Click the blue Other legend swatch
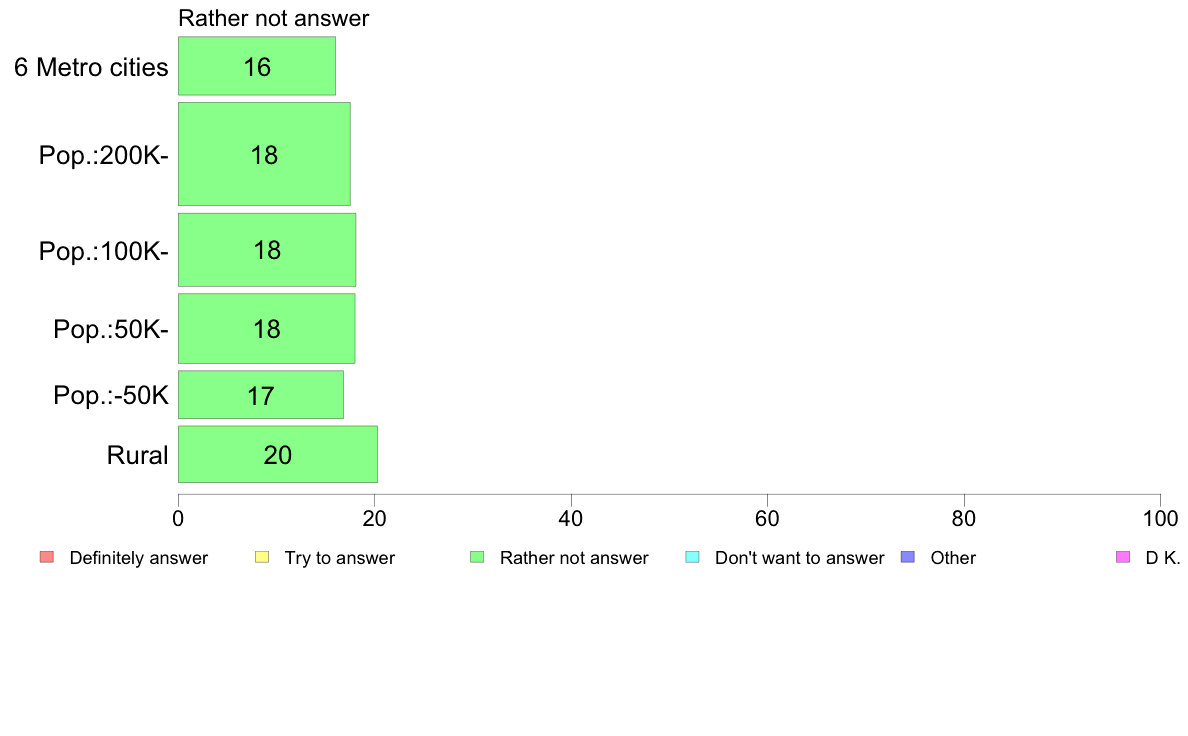The width and height of the screenshot is (1188, 736). tap(908, 557)
